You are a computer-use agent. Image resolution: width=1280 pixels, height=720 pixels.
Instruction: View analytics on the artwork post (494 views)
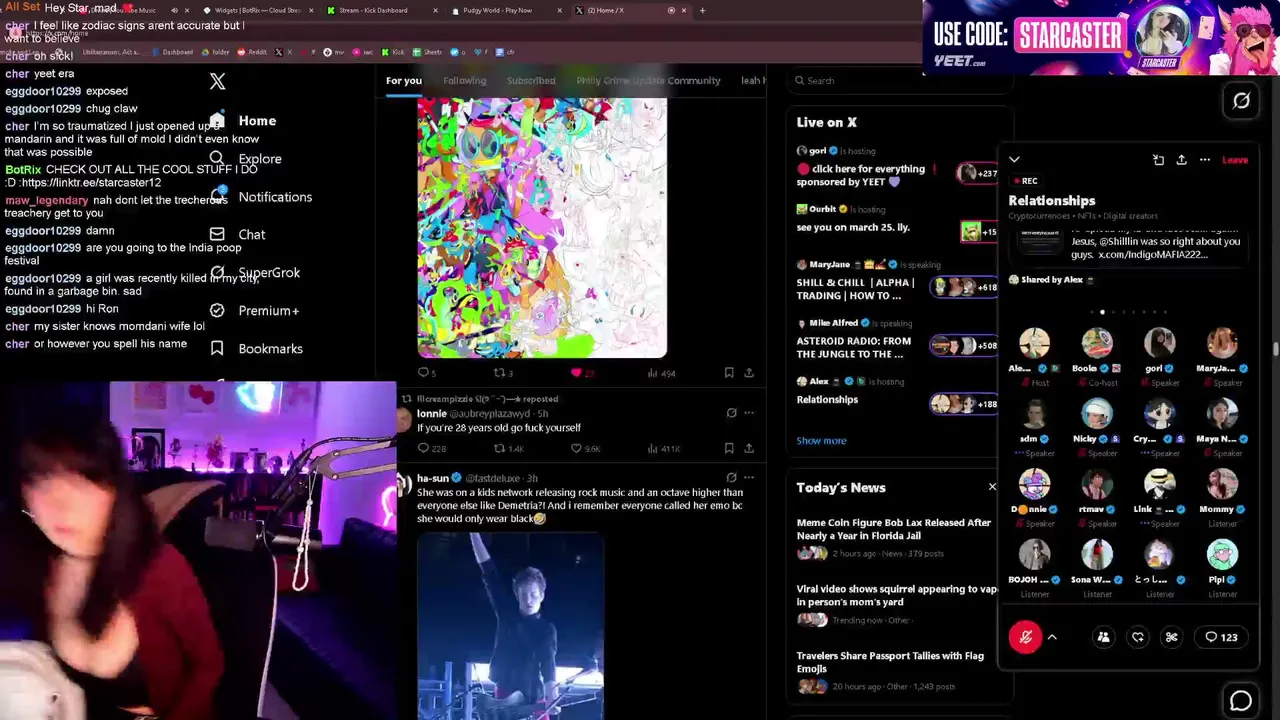tap(661, 373)
